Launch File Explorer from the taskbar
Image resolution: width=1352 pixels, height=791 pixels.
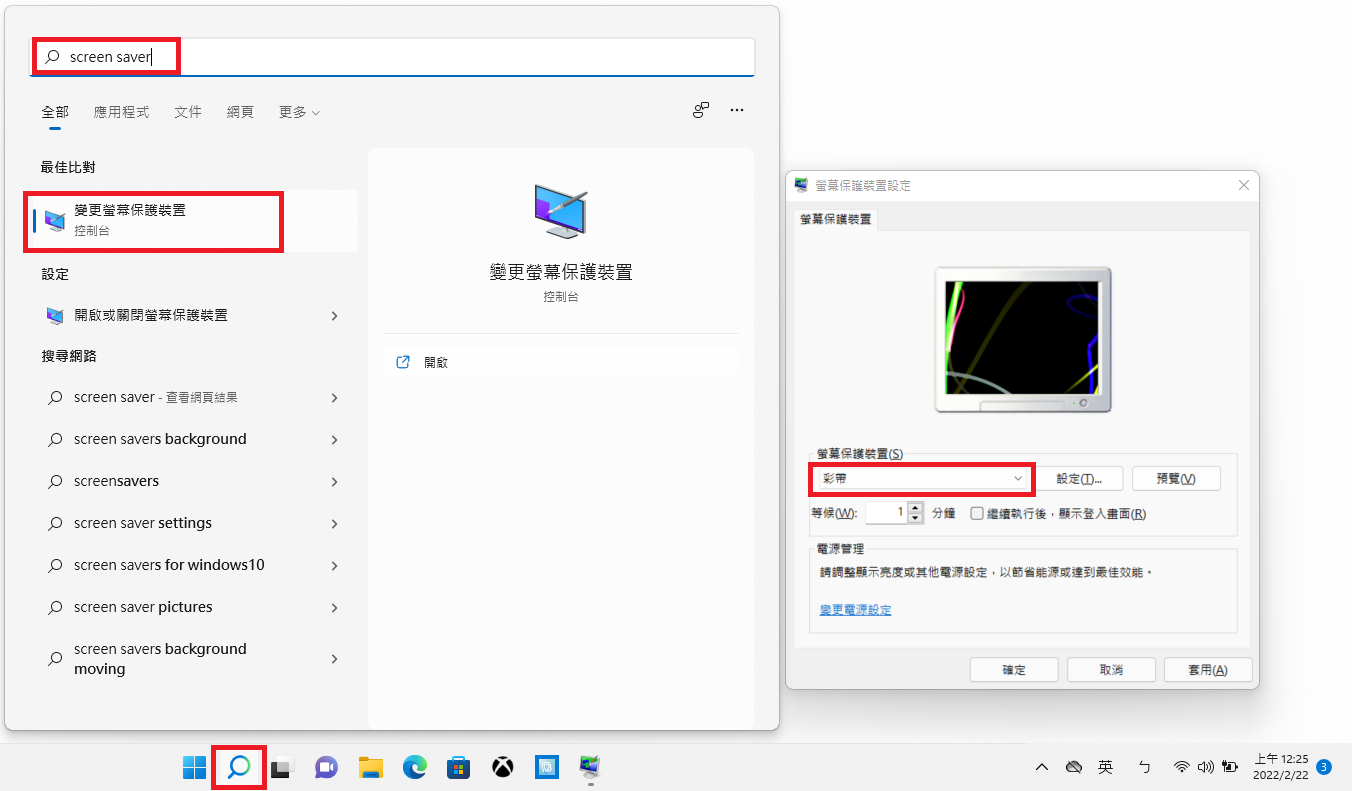(371, 767)
